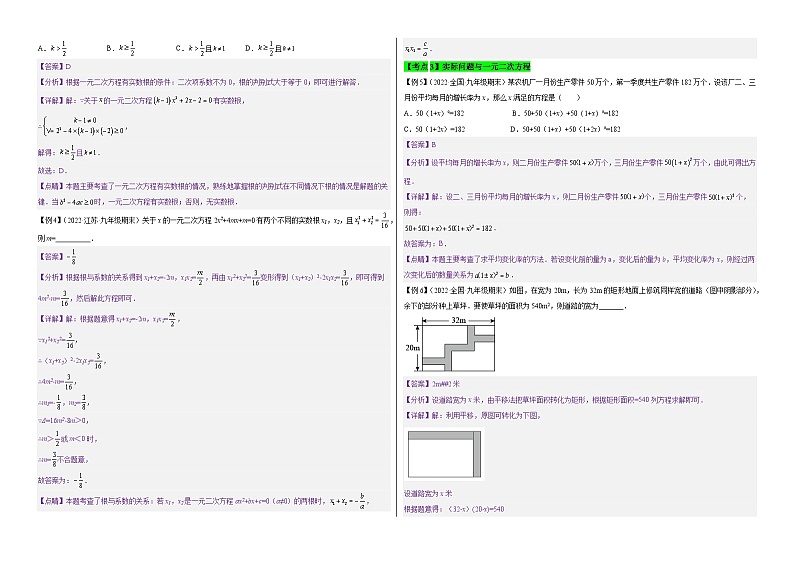
Task: Choose option C in the top answer row
Action: [200, 47]
